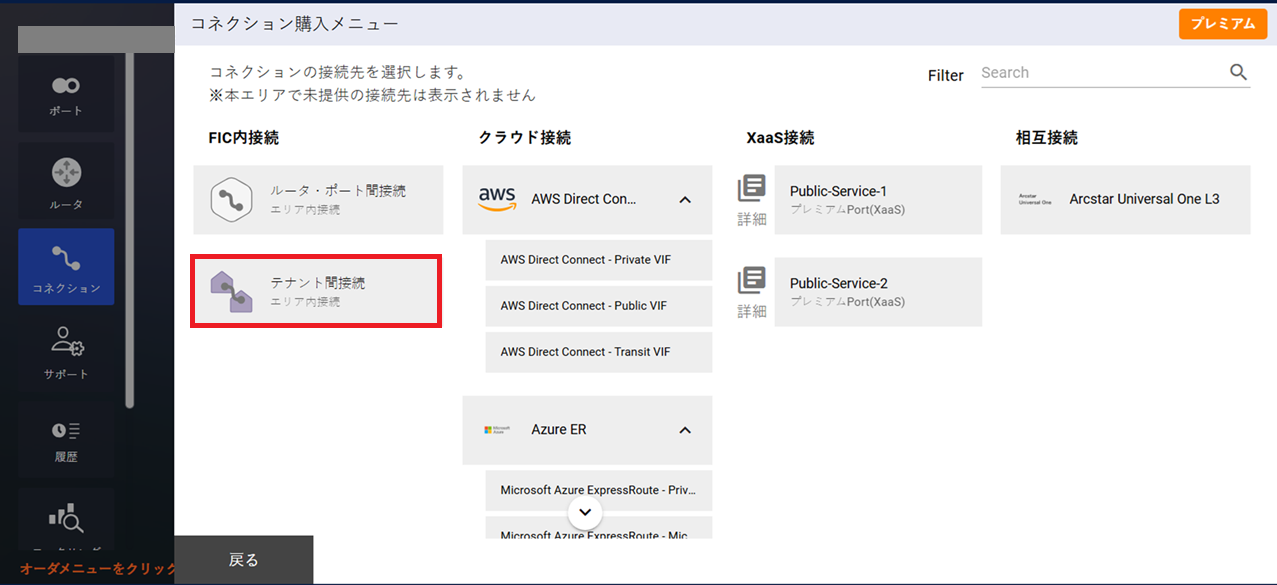Screen dimensions: 1277x585
Task: Open the Support sidebar item
Action: [x=66, y=352]
